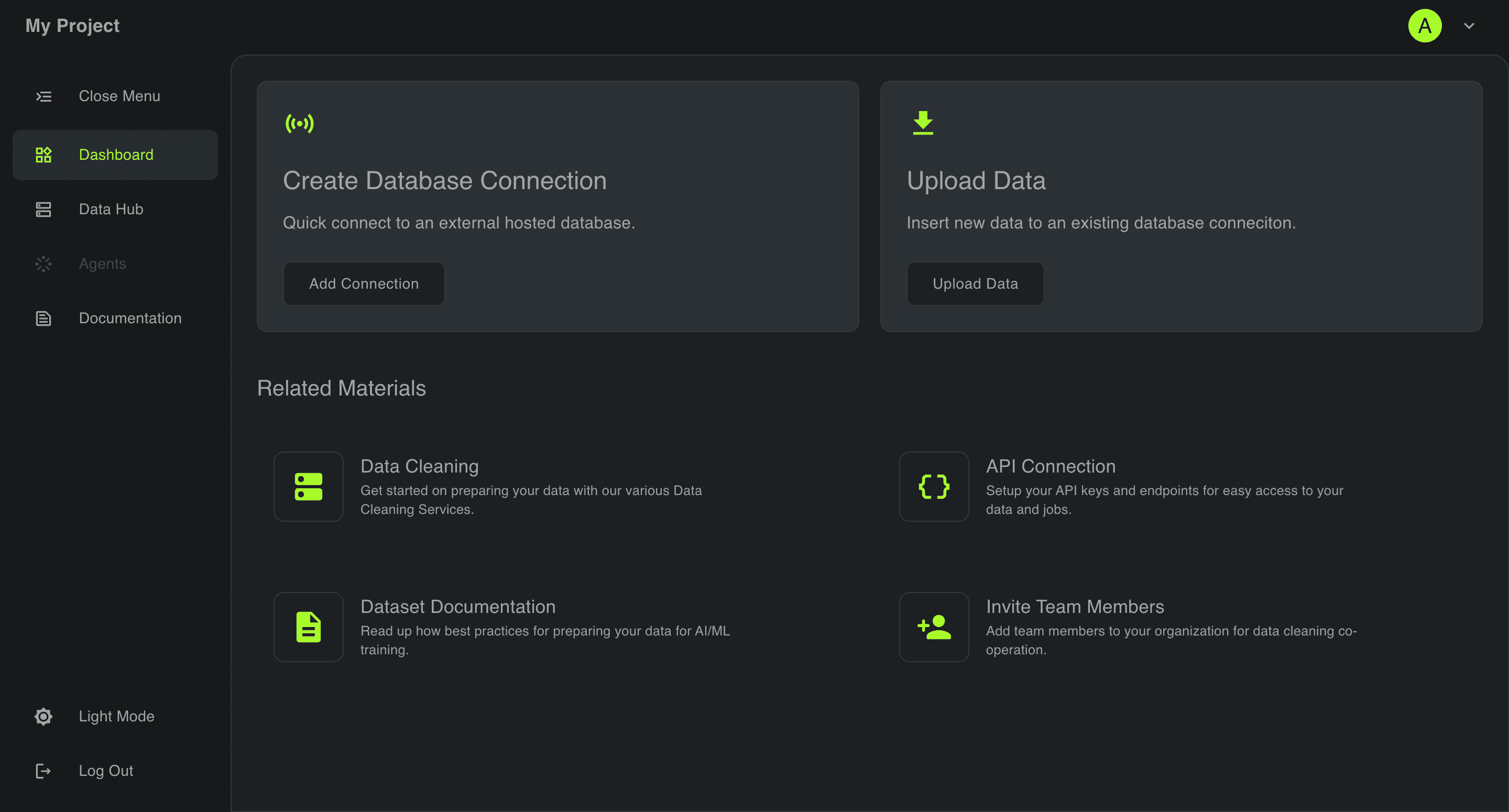Select Close Menu in the sidebar
This screenshot has width=1509, height=812.
tap(115, 96)
